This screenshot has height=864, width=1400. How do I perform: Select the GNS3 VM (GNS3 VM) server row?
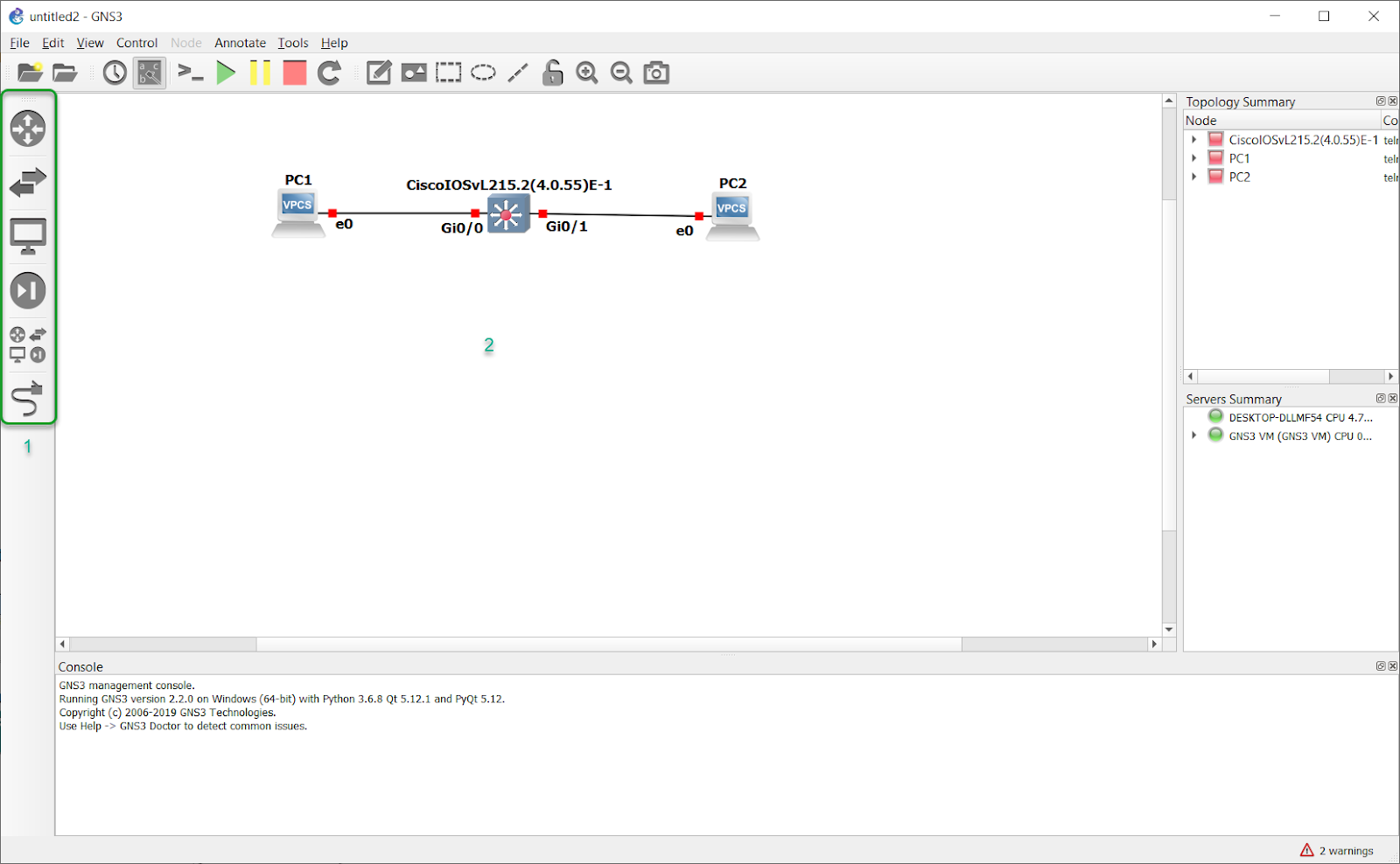pyautogui.click(x=1291, y=435)
